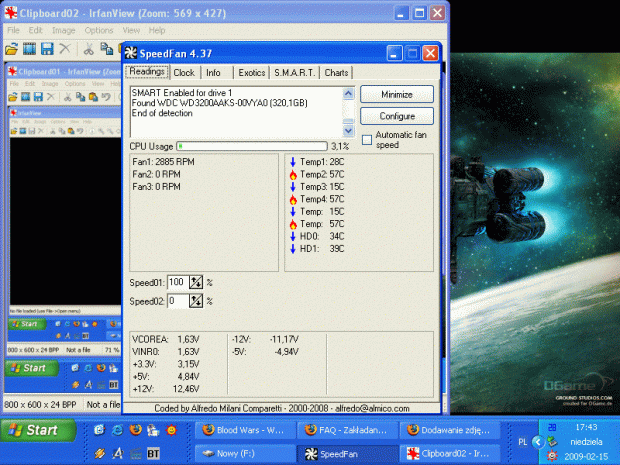Open IrfanView Help menu
The width and height of the screenshot is (620, 465).
157,30
